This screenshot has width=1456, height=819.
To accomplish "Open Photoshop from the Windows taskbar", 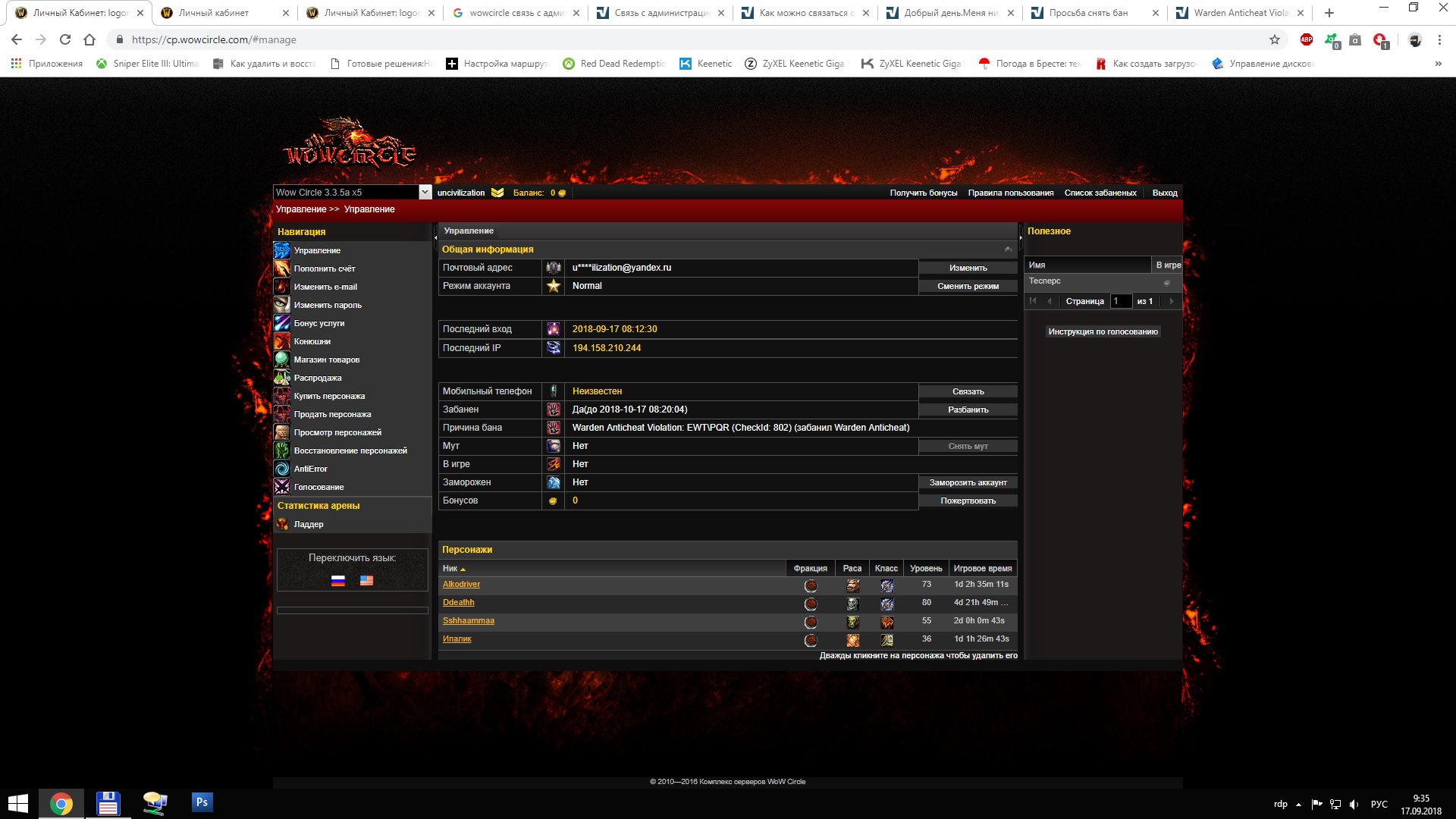I will pos(202,802).
